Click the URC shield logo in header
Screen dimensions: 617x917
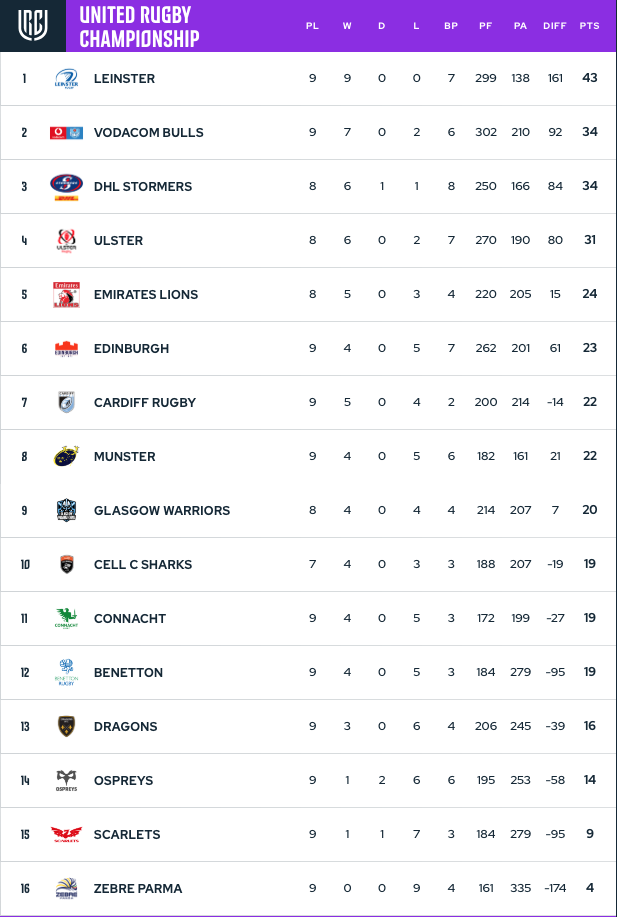[33, 26]
